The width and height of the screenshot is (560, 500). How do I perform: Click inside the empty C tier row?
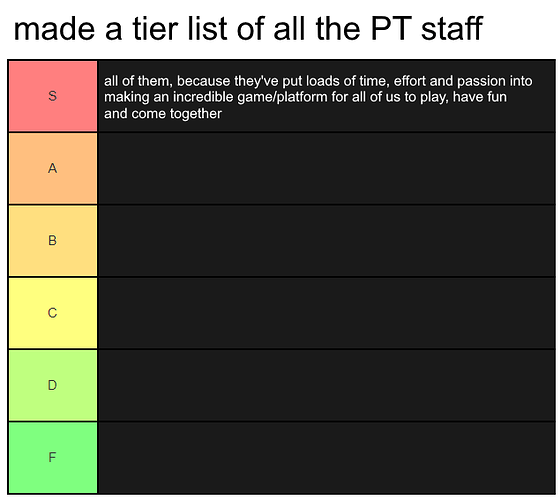[326, 313]
